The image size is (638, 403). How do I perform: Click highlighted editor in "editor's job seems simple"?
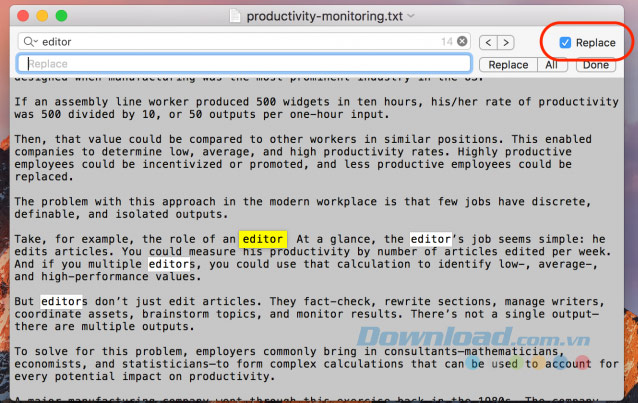point(430,239)
